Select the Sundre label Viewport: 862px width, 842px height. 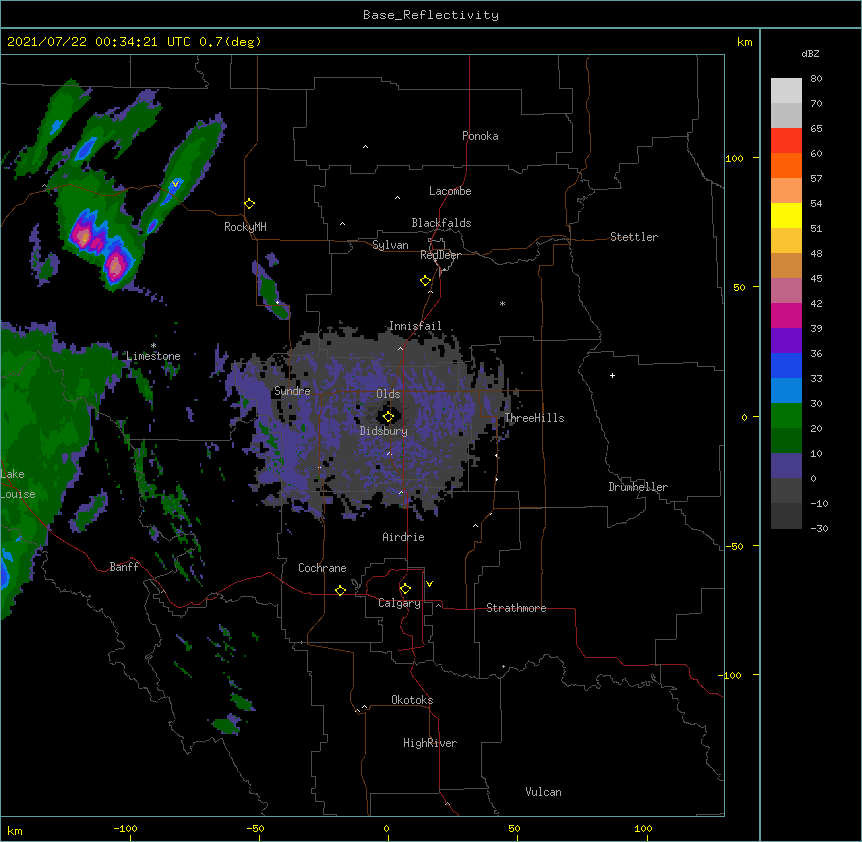pos(292,391)
